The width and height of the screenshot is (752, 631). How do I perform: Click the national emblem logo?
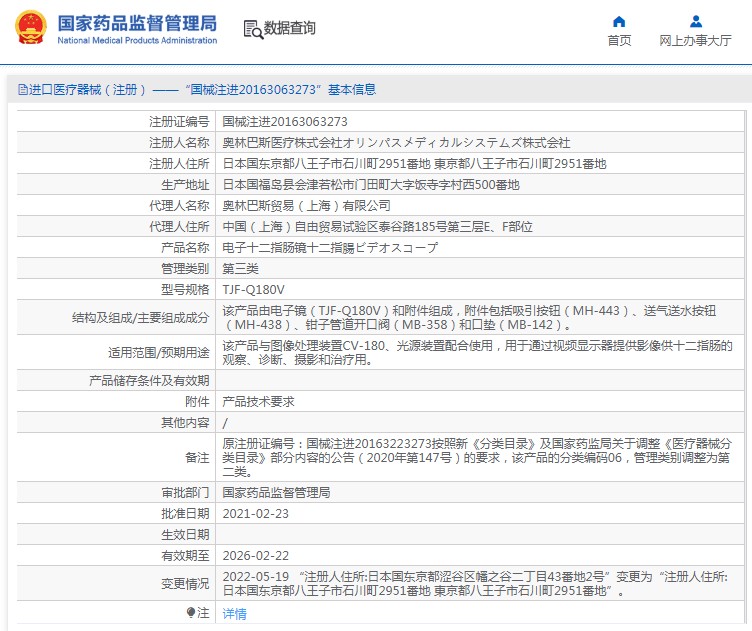[31, 27]
